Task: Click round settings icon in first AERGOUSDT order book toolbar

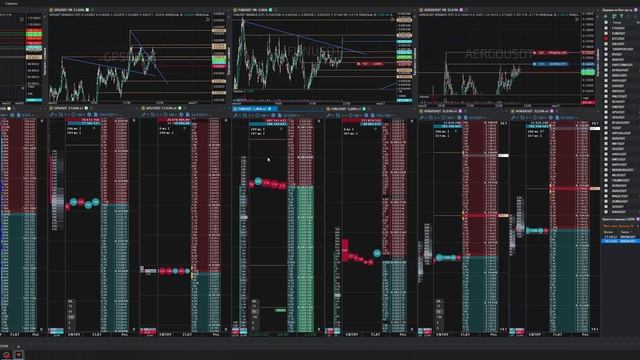Action: tap(459, 118)
